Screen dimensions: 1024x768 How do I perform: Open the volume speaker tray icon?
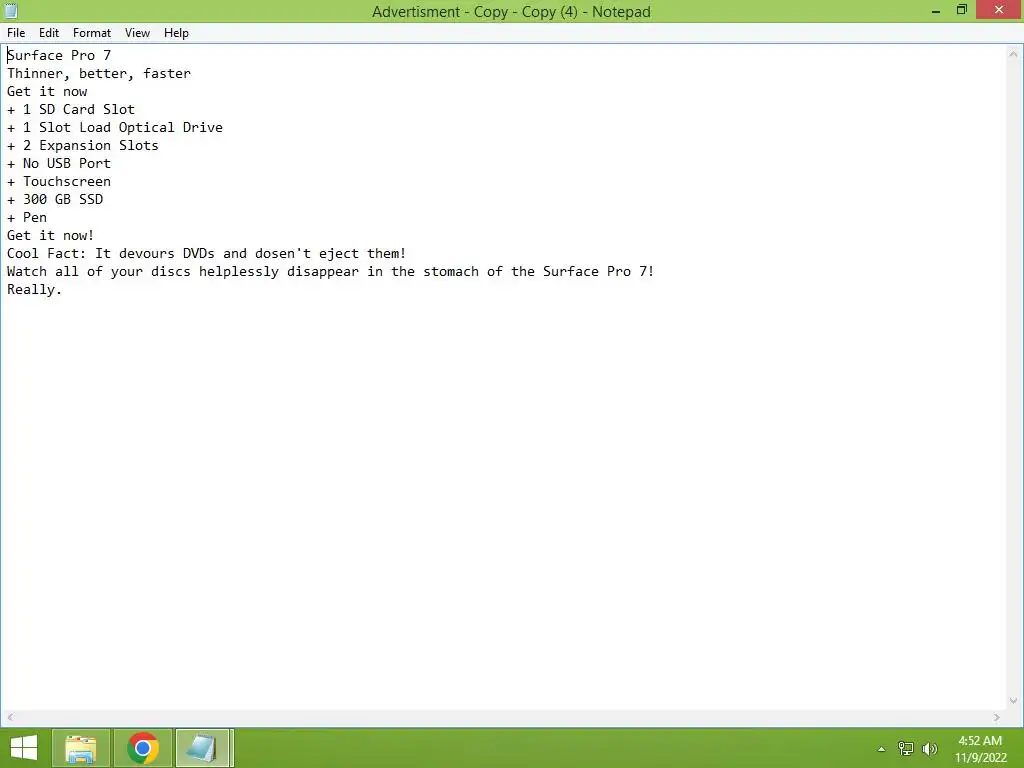tap(929, 749)
